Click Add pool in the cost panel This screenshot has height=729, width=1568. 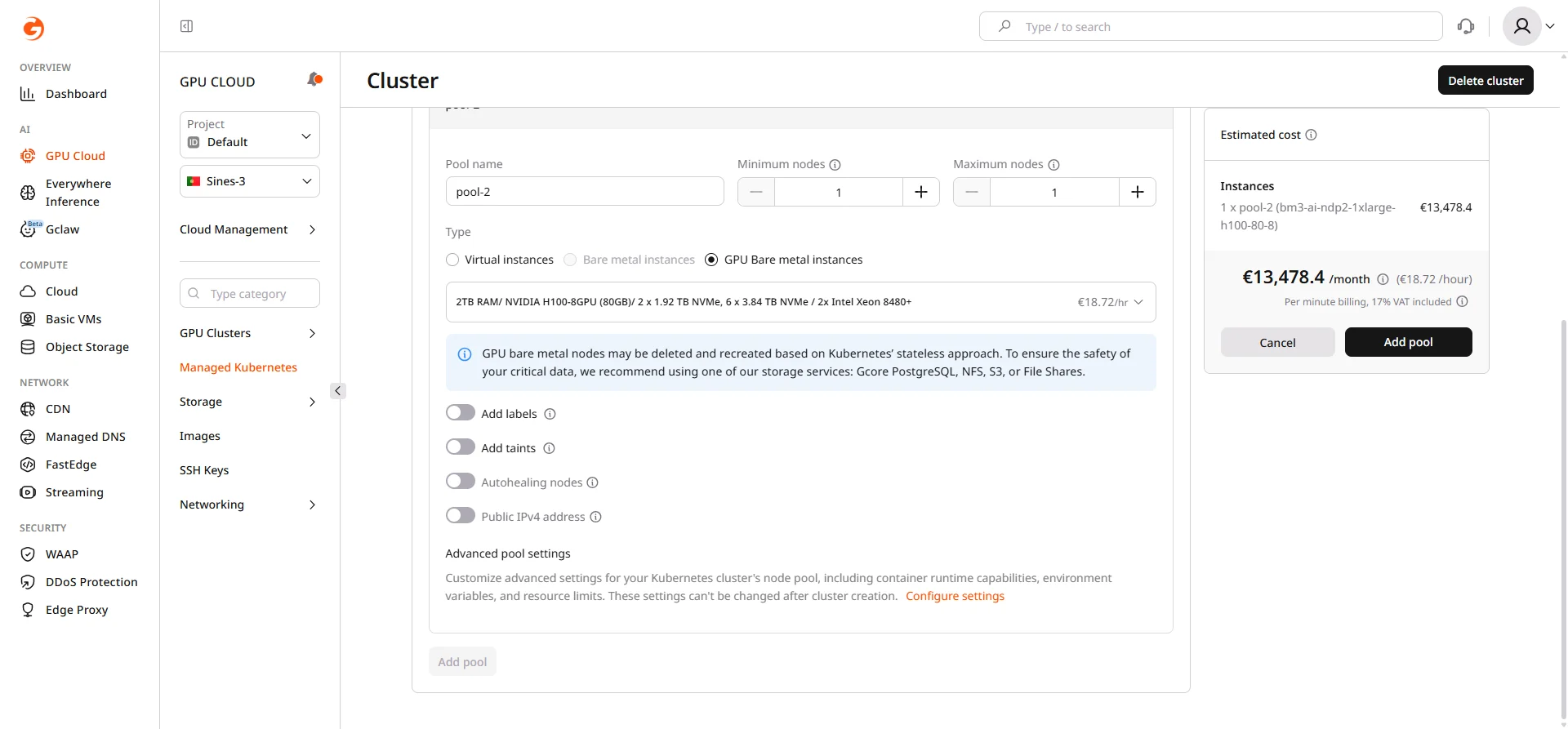pos(1408,342)
